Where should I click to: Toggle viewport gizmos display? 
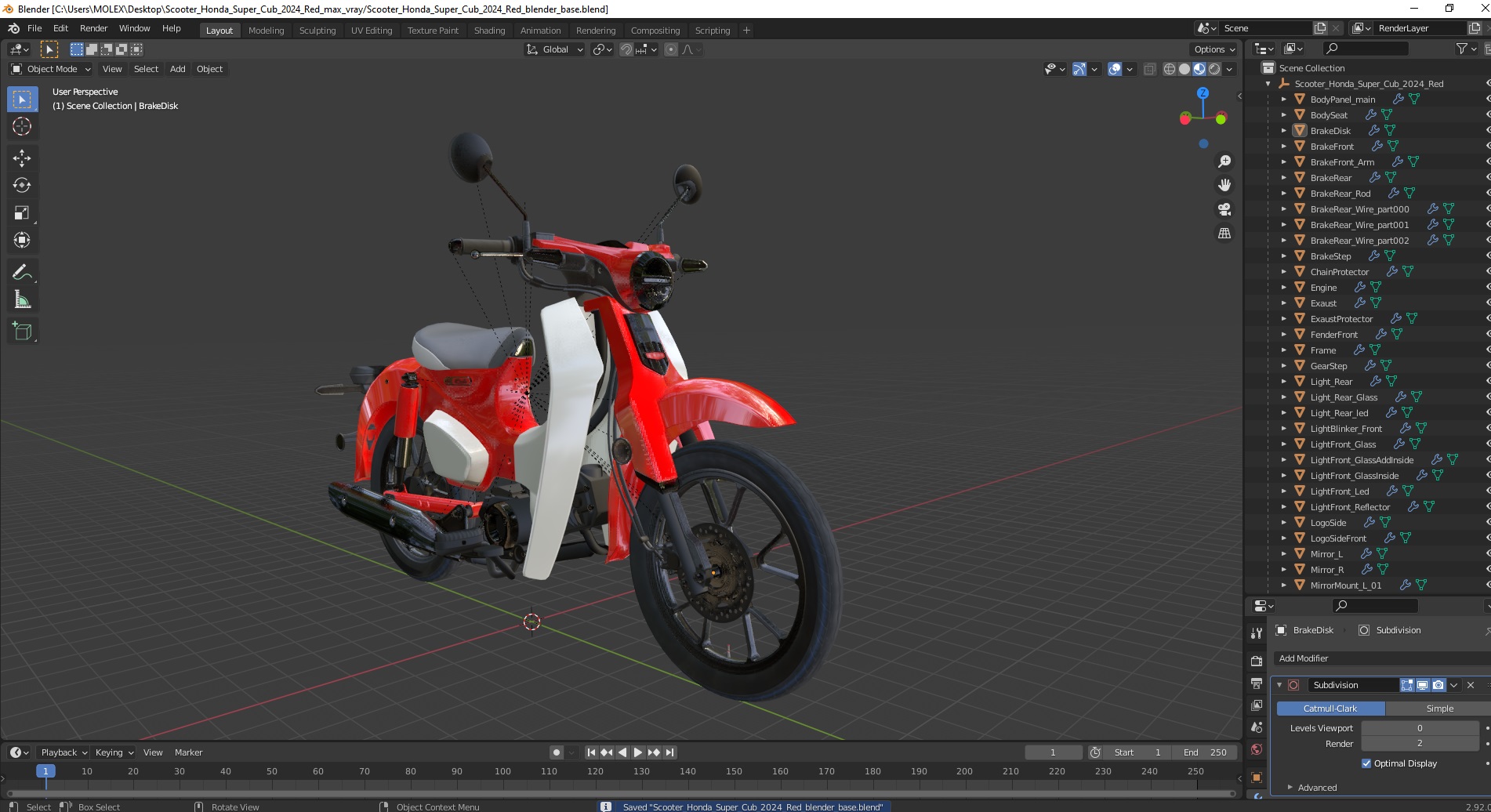(x=1079, y=69)
